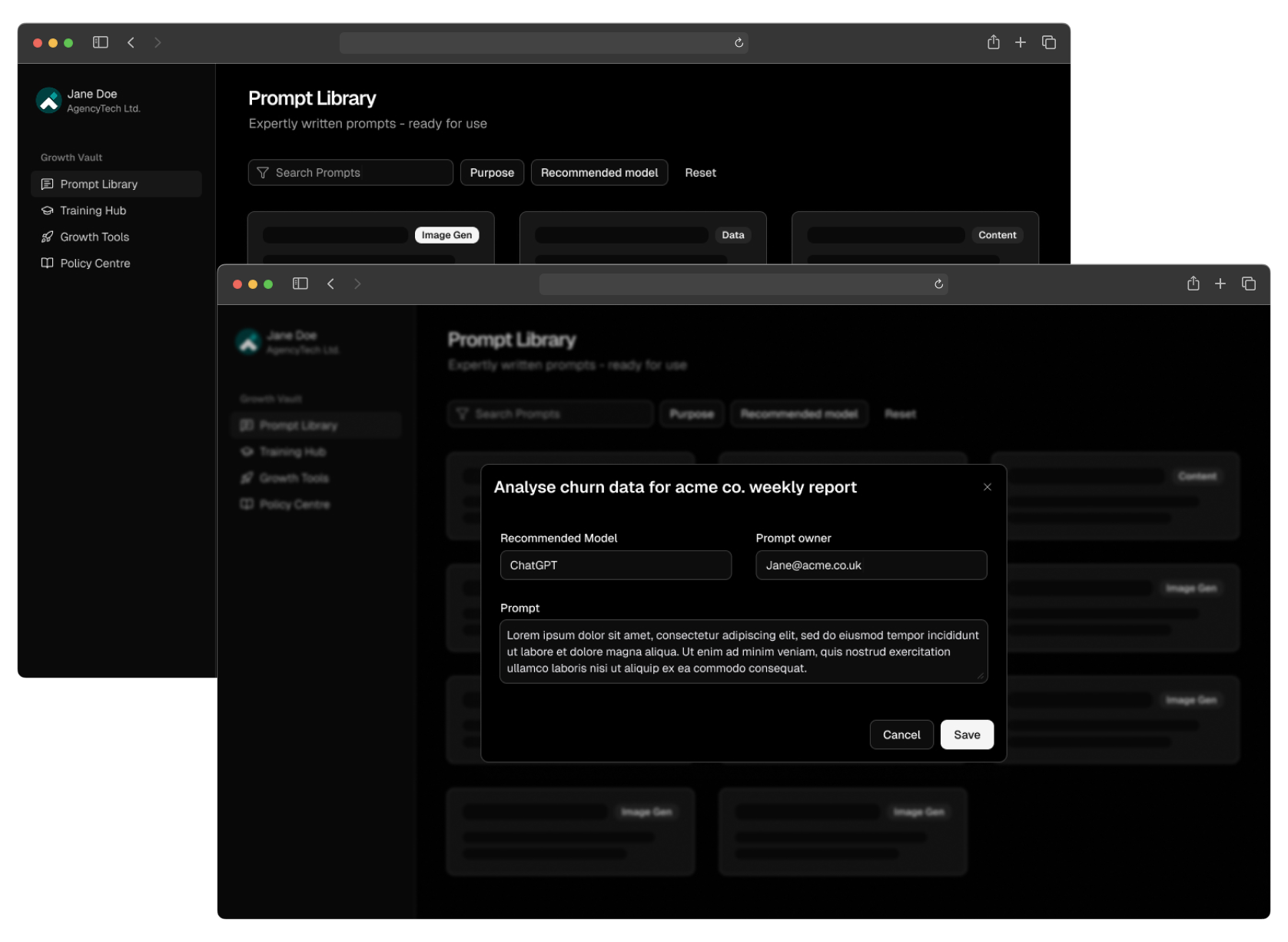This screenshot has width=1288, height=942.
Task: Open the Purpose filter dropdown
Action: pyautogui.click(x=492, y=172)
